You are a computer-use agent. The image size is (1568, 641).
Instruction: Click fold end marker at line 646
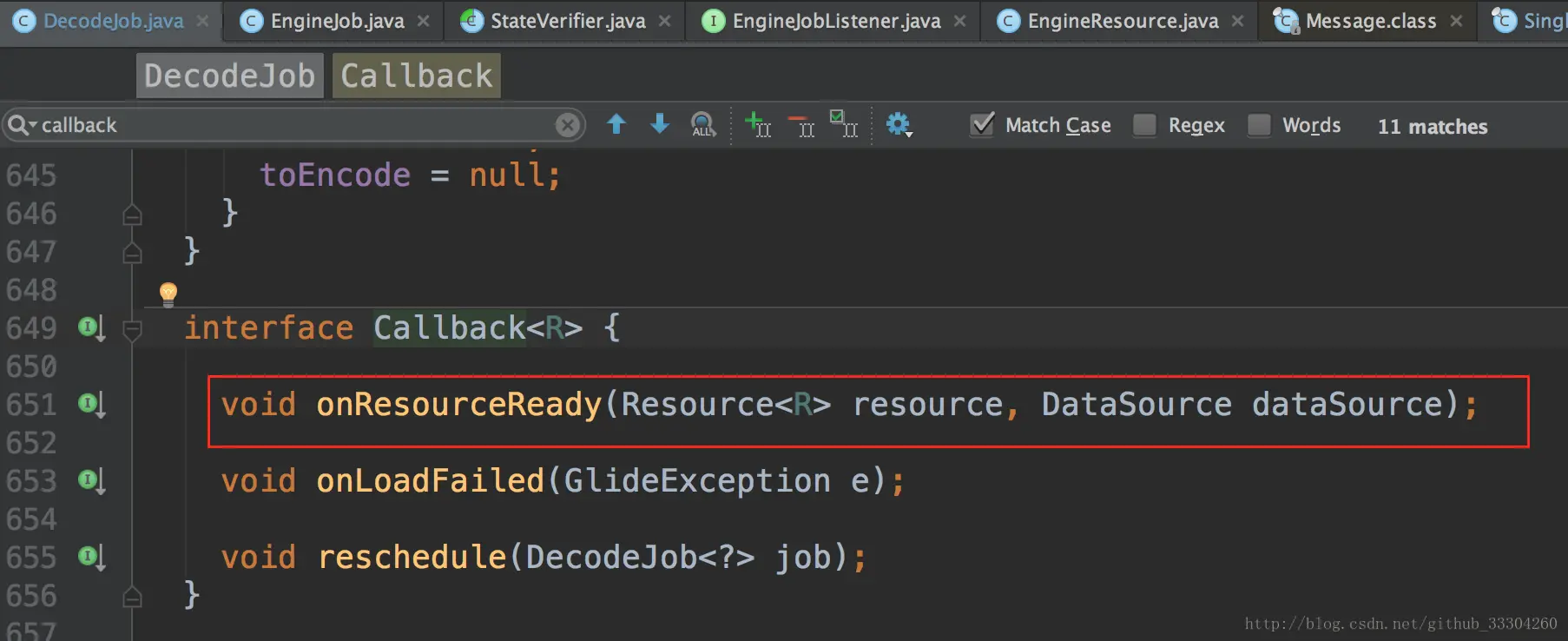(132, 215)
